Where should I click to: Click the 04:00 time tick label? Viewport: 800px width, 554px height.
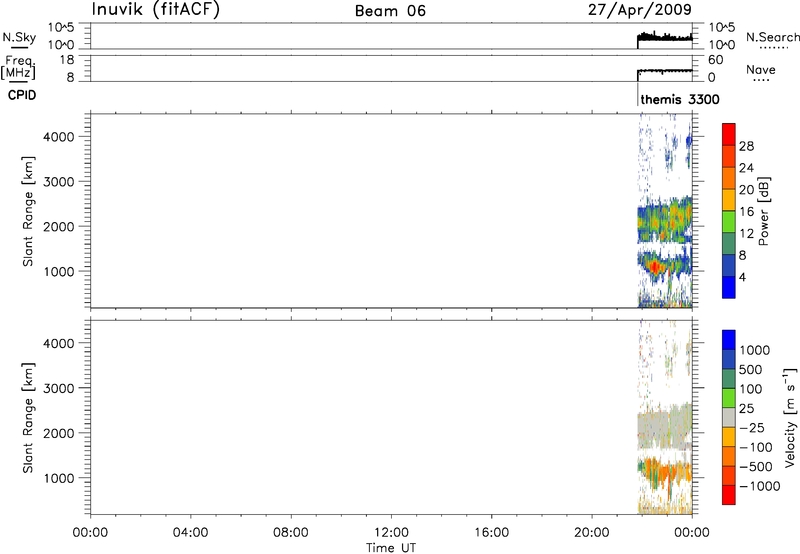point(190,533)
